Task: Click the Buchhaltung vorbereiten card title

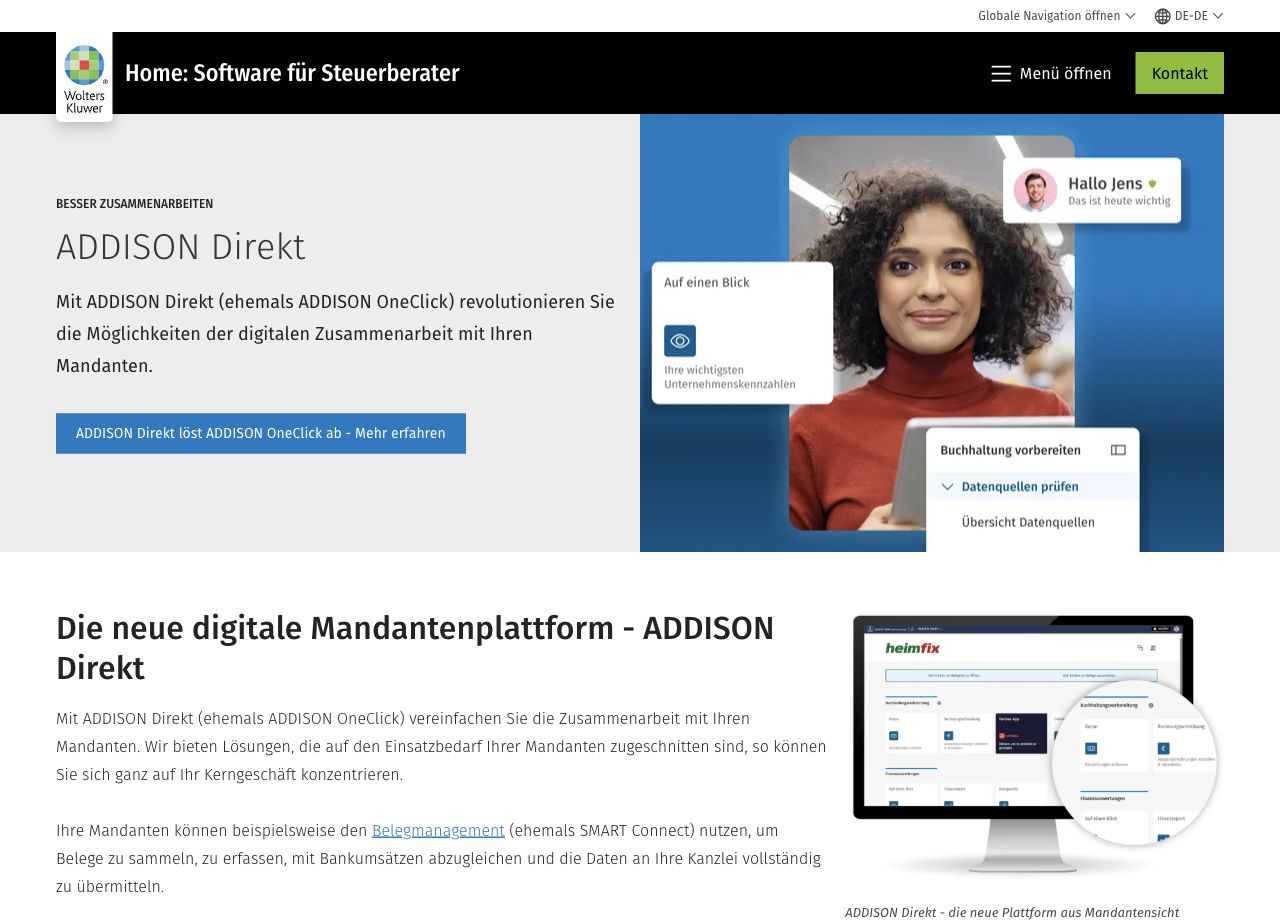Action: click(x=1010, y=450)
